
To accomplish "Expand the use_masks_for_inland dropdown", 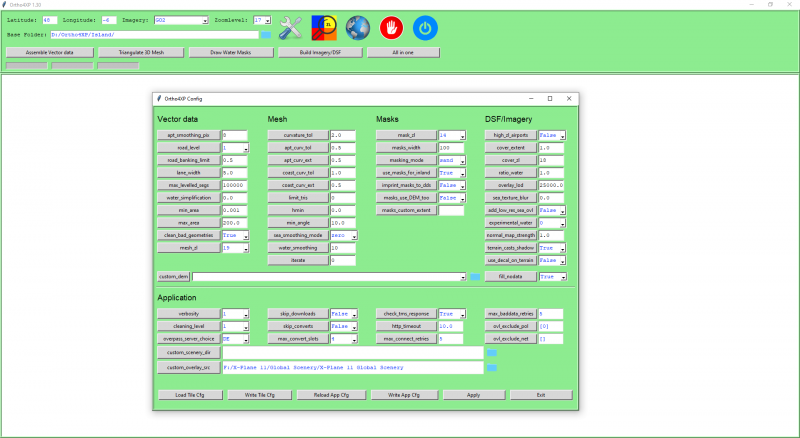I will tap(462, 173).
